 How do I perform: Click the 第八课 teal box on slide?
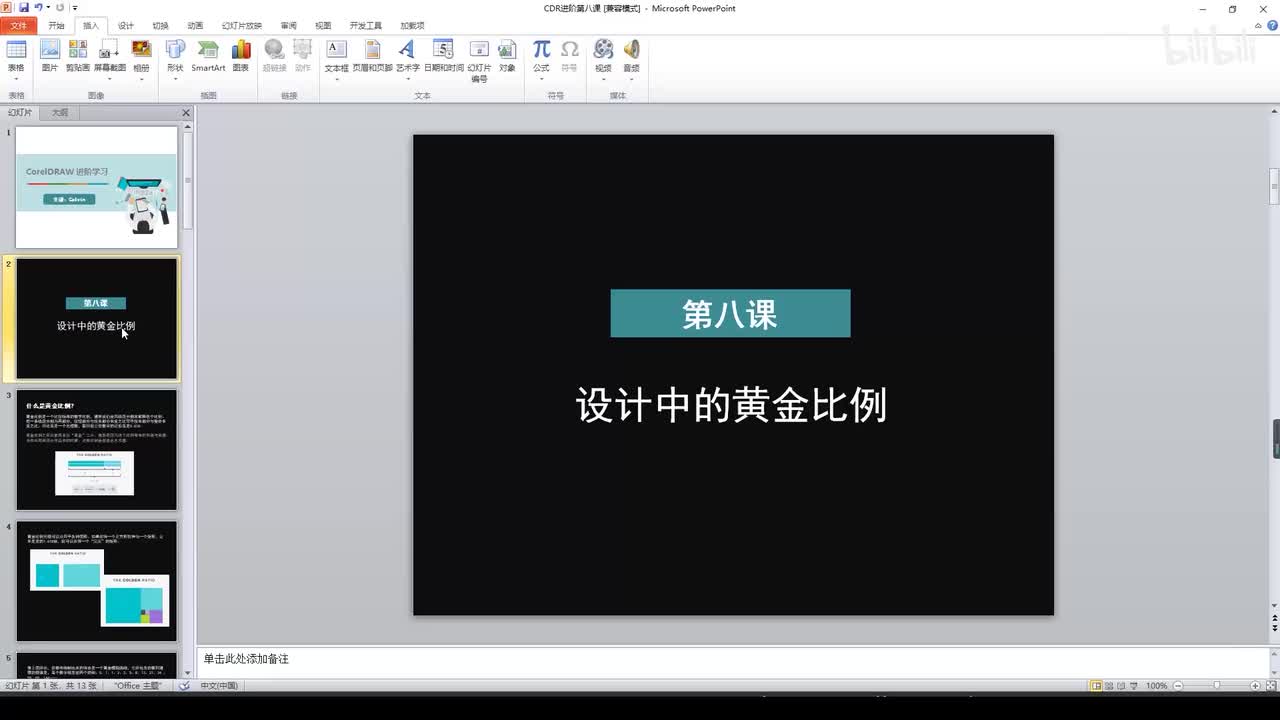coord(730,313)
